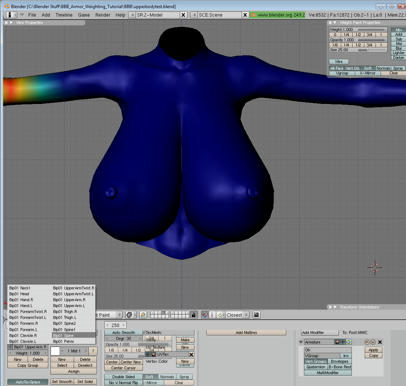Select Bip01 UpperArmTwist.L vertex group

tap(74, 294)
